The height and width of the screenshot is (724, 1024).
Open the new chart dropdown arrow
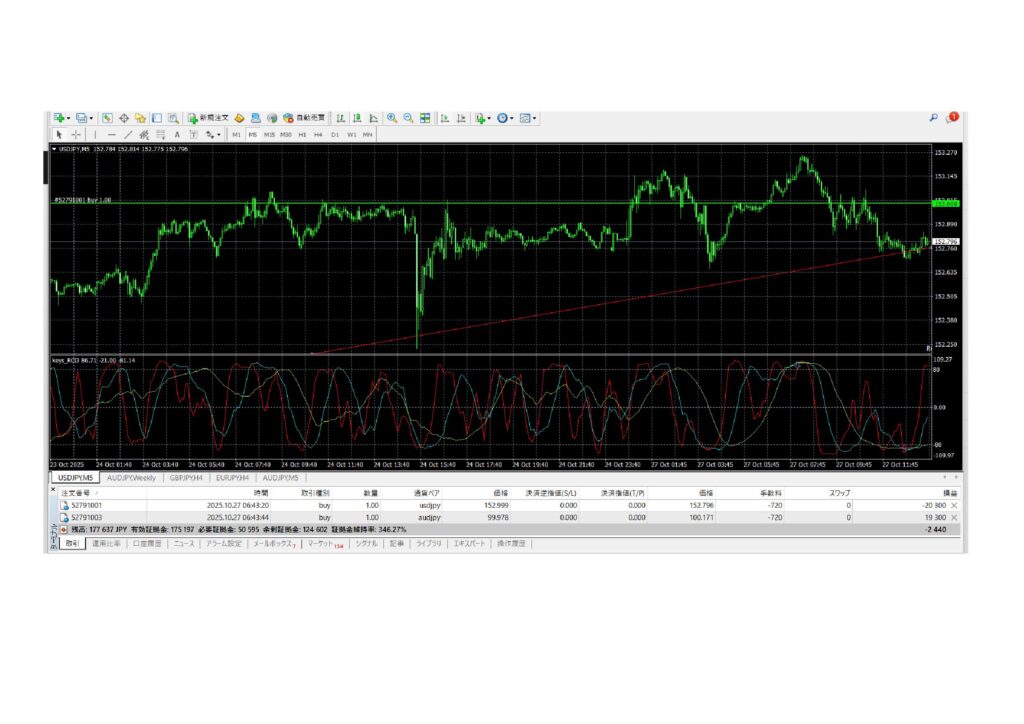[69, 118]
